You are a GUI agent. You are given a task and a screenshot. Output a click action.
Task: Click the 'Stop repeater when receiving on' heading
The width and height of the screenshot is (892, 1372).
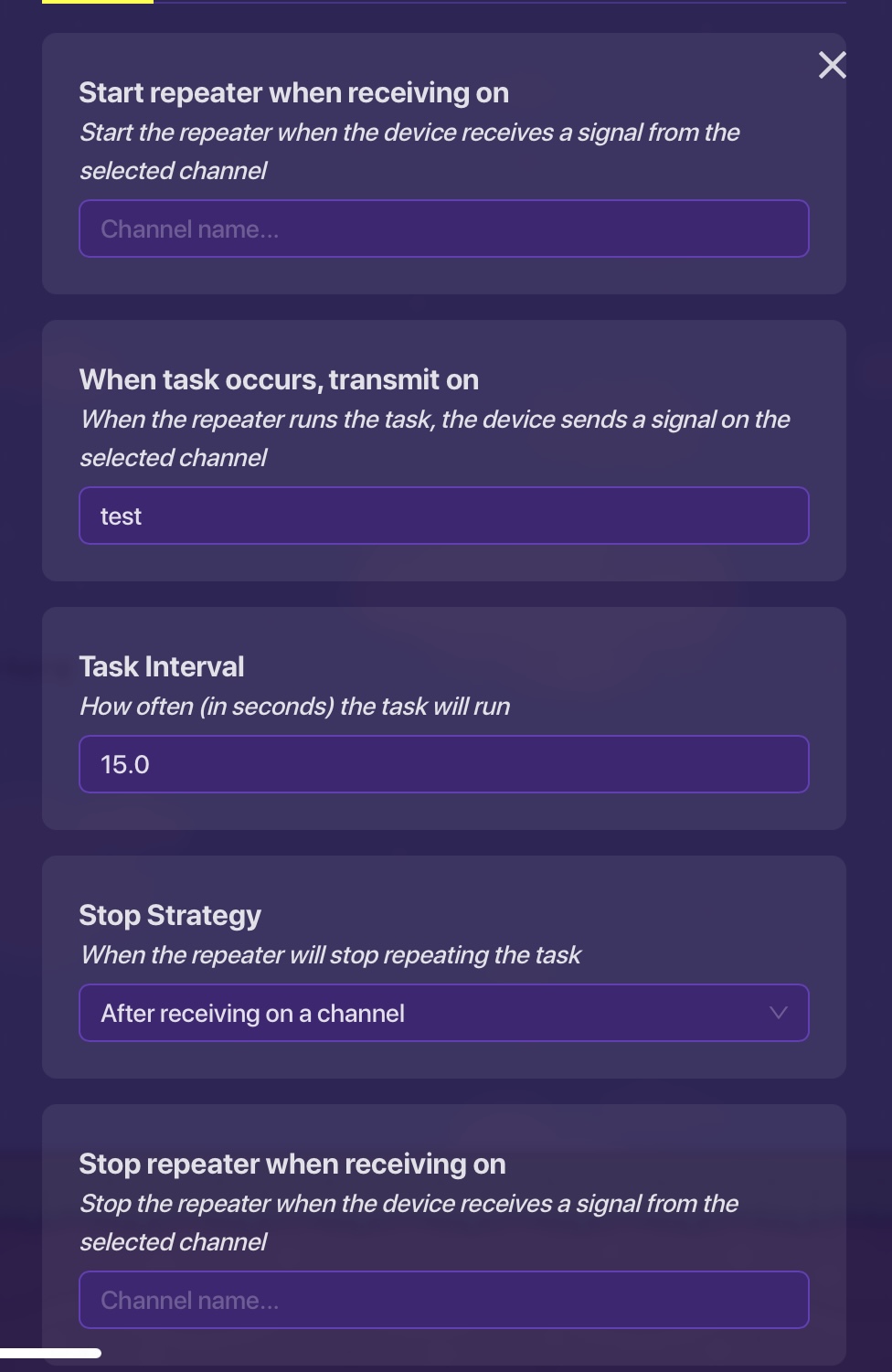click(292, 1164)
